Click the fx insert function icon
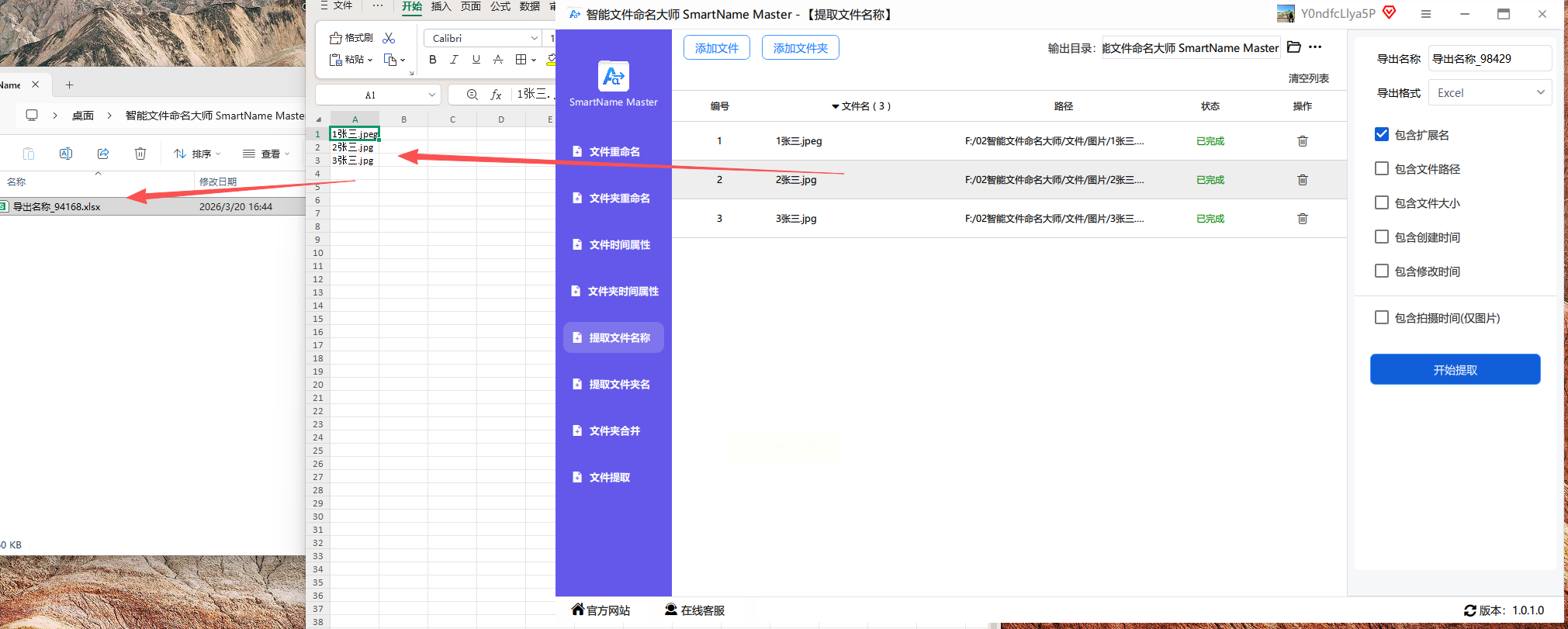This screenshot has height=629, width=1568. 497,95
